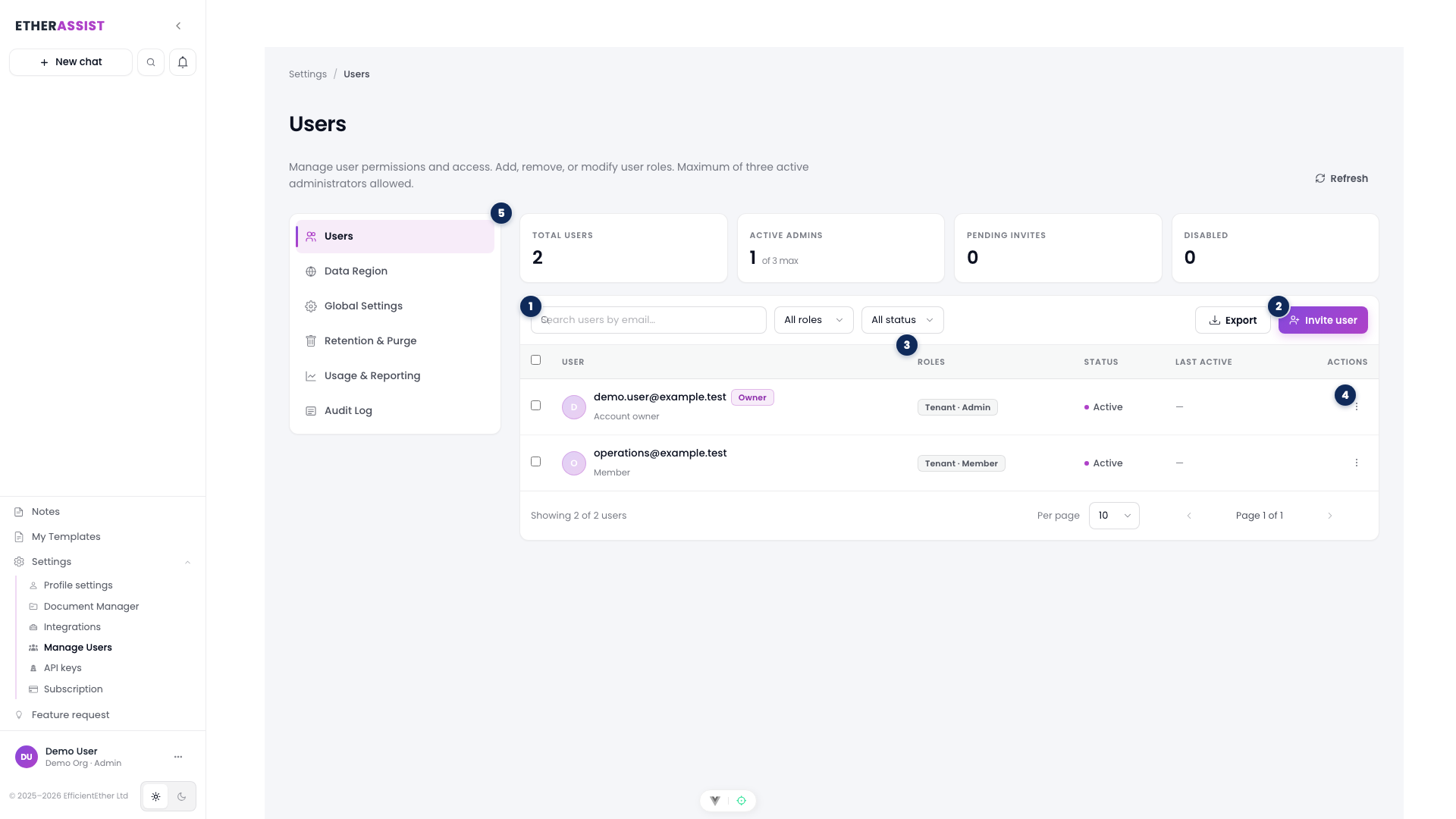Click the EtherAssist logo
This screenshot has width=1456, height=819.
pos(60,26)
